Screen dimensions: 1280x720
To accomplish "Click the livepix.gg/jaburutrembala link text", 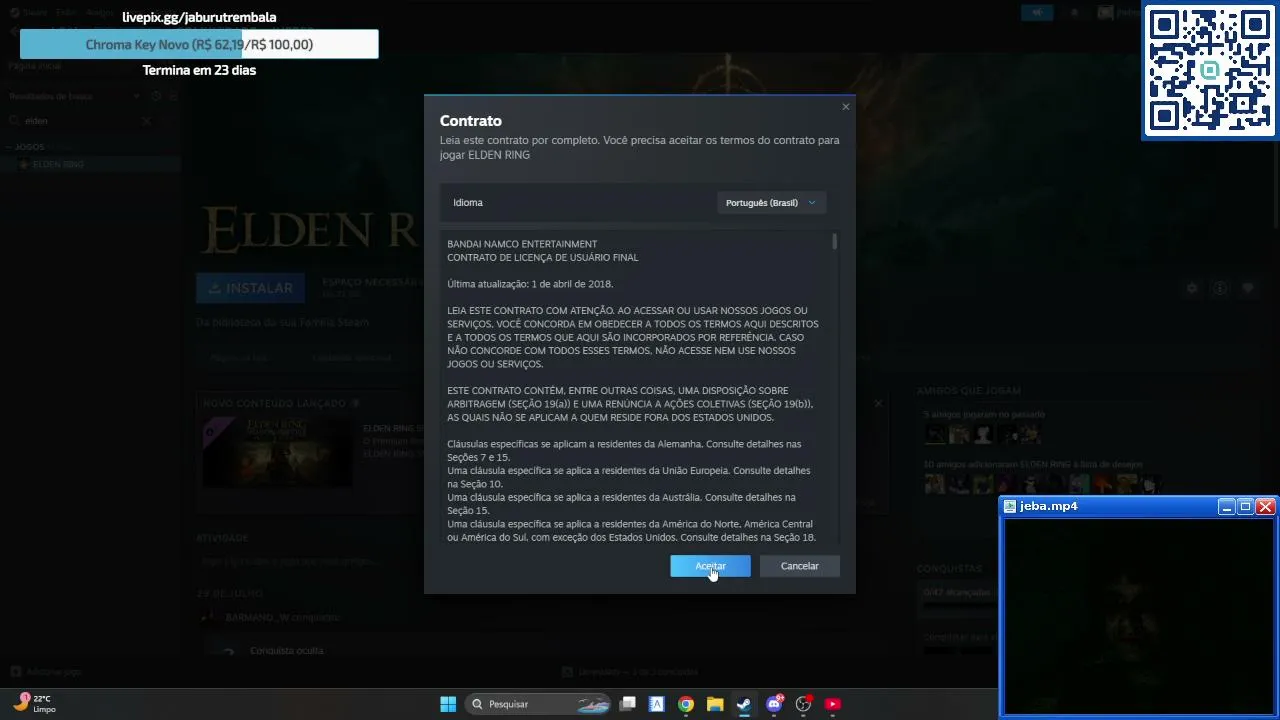I will coord(199,17).
